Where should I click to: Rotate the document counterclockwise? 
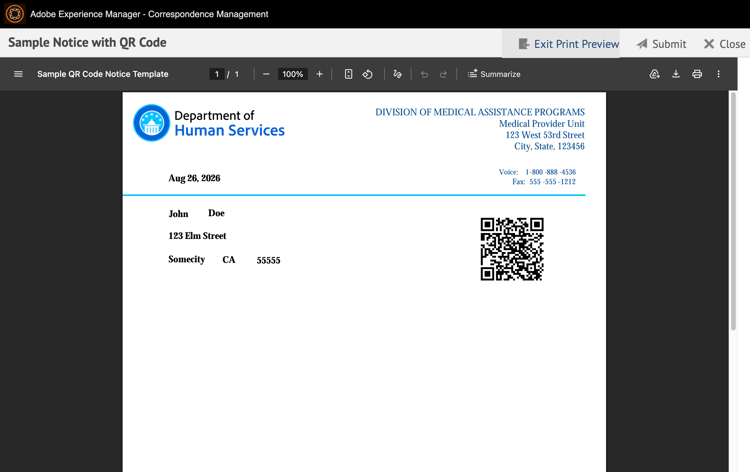pos(367,74)
